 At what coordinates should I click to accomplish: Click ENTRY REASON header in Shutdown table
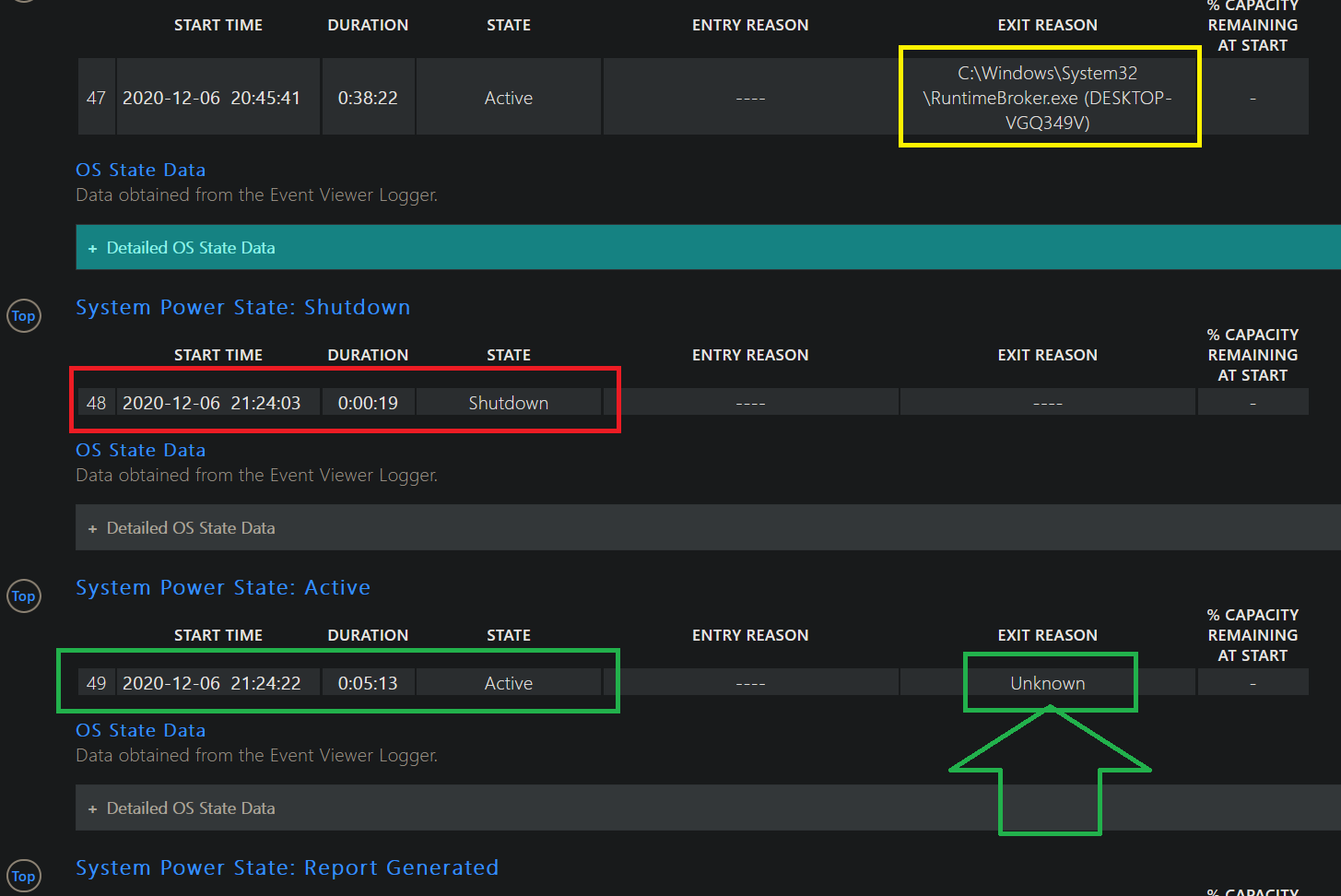pos(750,355)
